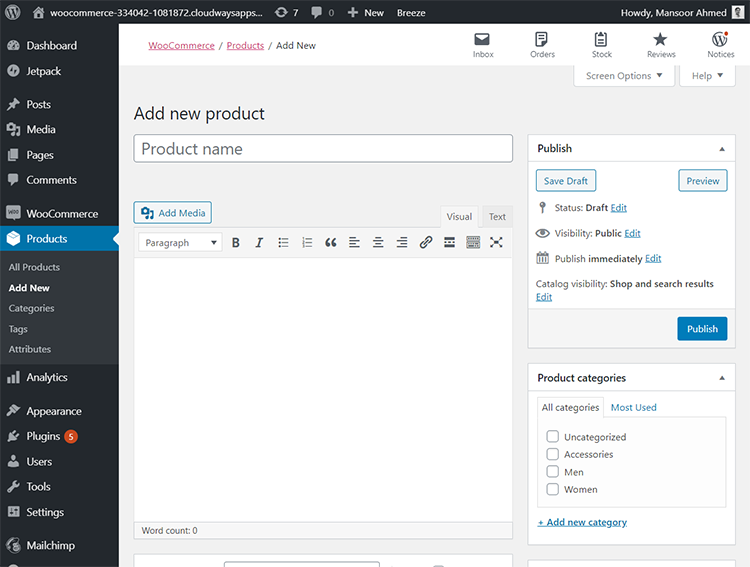Align text right
Viewport: 750px width, 567px height.
(x=402, y=243)
